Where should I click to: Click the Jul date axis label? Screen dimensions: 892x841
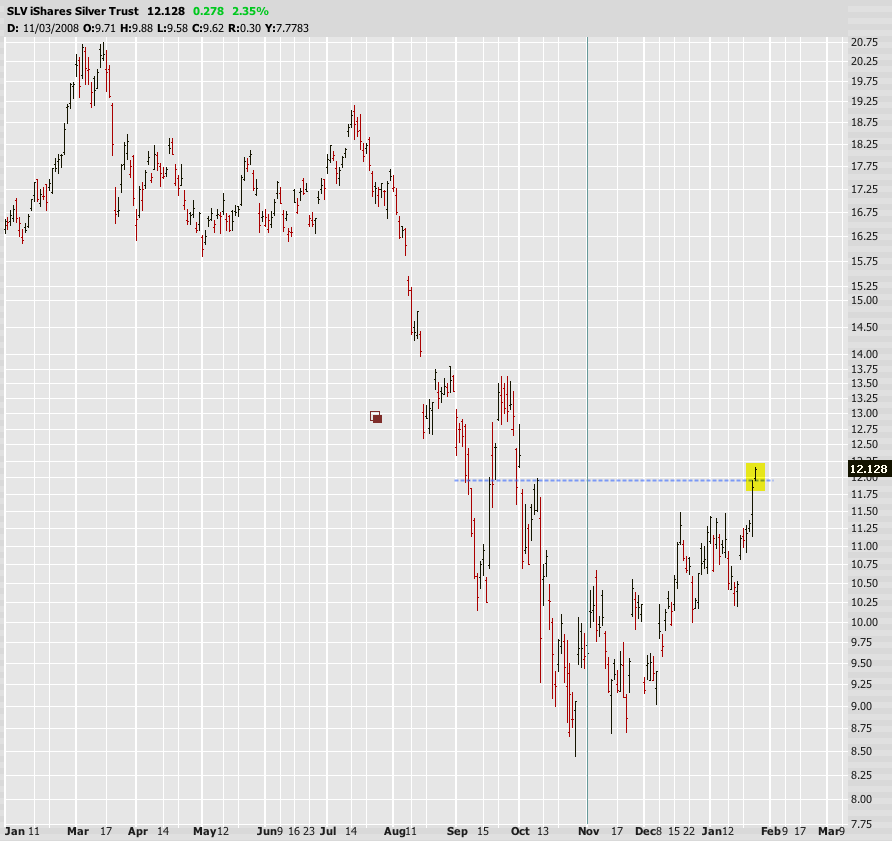point(327,831)
